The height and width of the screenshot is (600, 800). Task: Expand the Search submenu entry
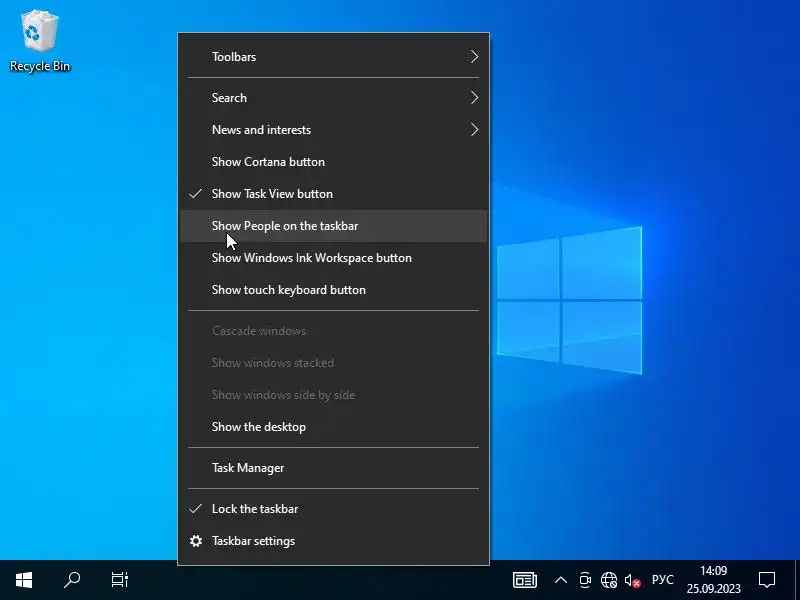334,97
